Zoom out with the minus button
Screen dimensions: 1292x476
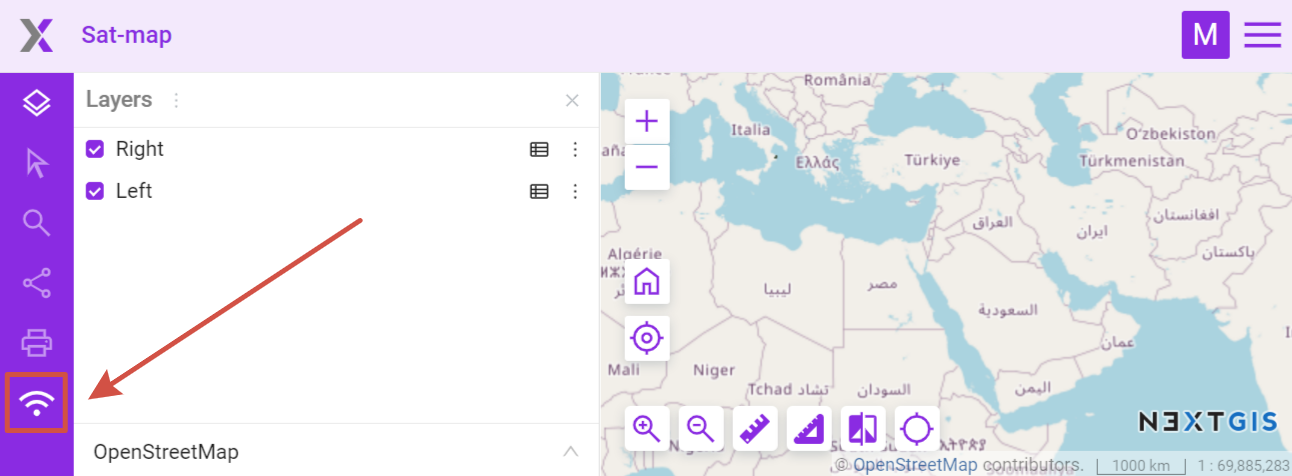[x=647, y=167]
